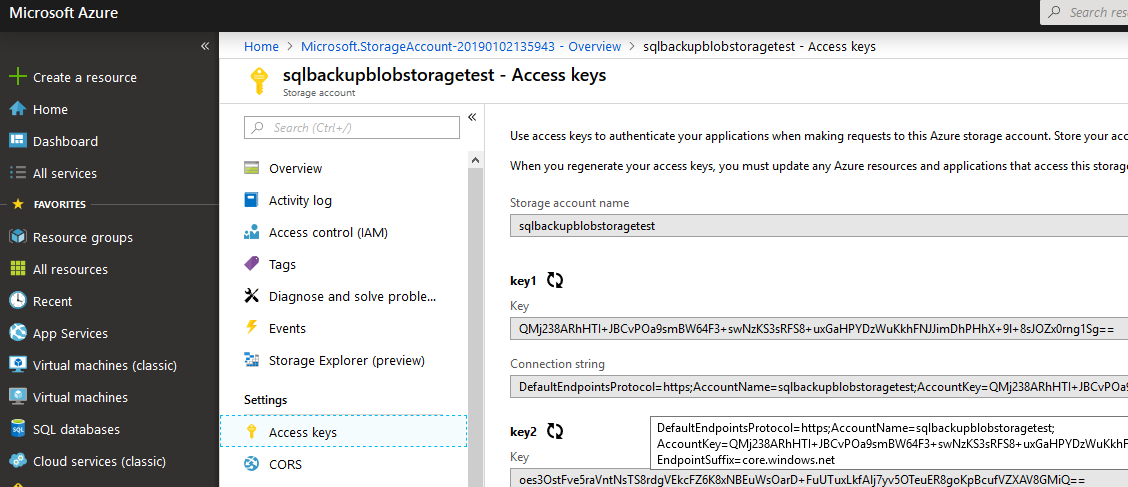Open the Dashboard icon in left sidebar
The width and height of the screenshot is (1128, 487).
tap(17, 141)
